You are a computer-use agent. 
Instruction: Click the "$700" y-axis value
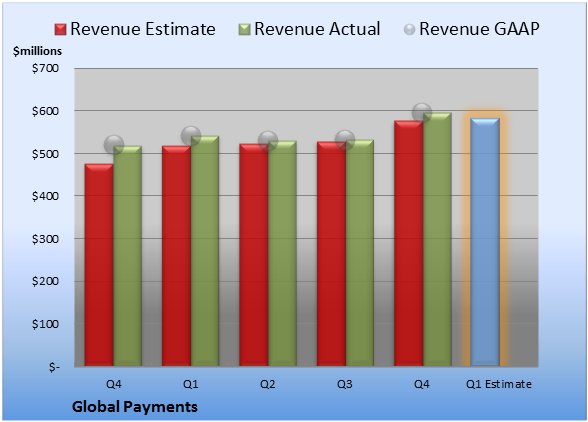click(45, 68)
